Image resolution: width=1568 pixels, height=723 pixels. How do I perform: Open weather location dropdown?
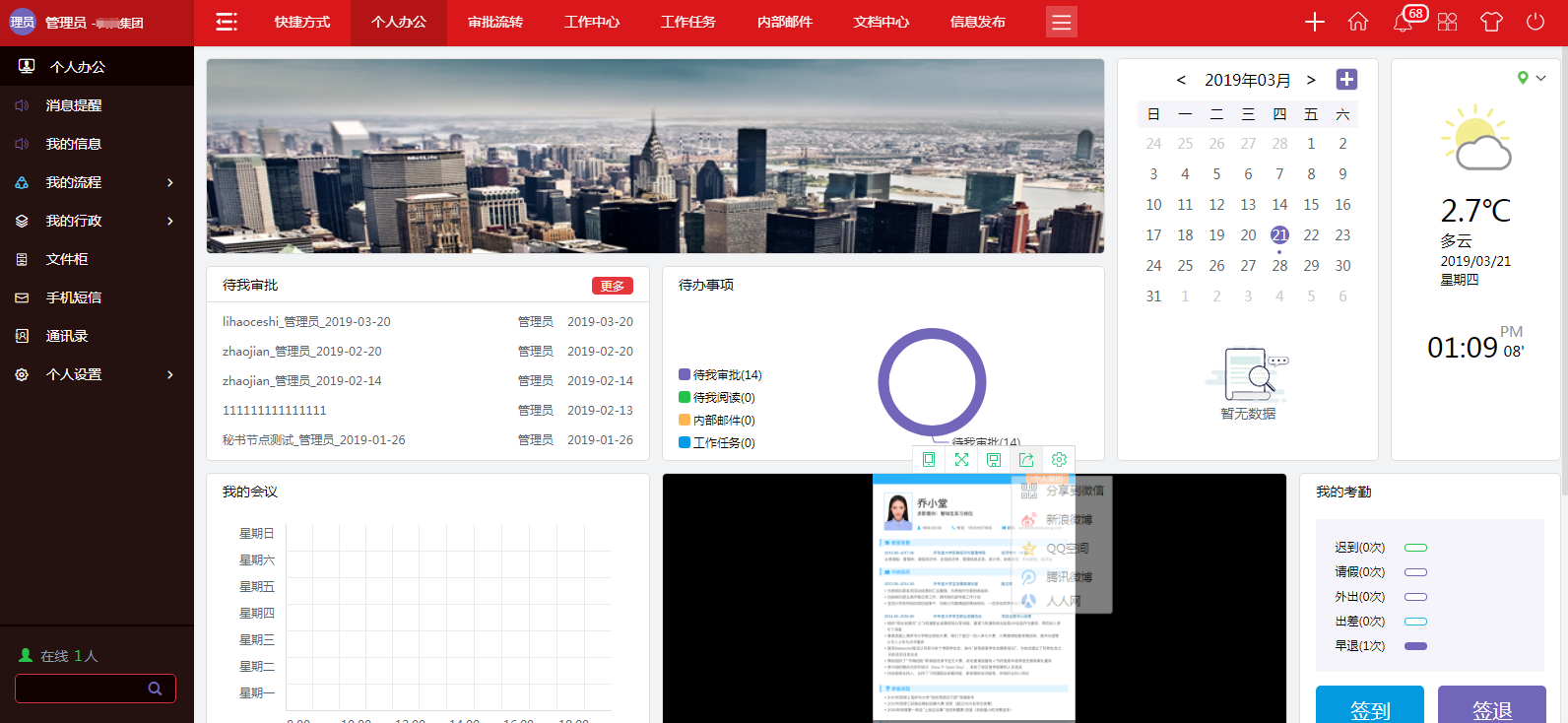(1532, 78)
